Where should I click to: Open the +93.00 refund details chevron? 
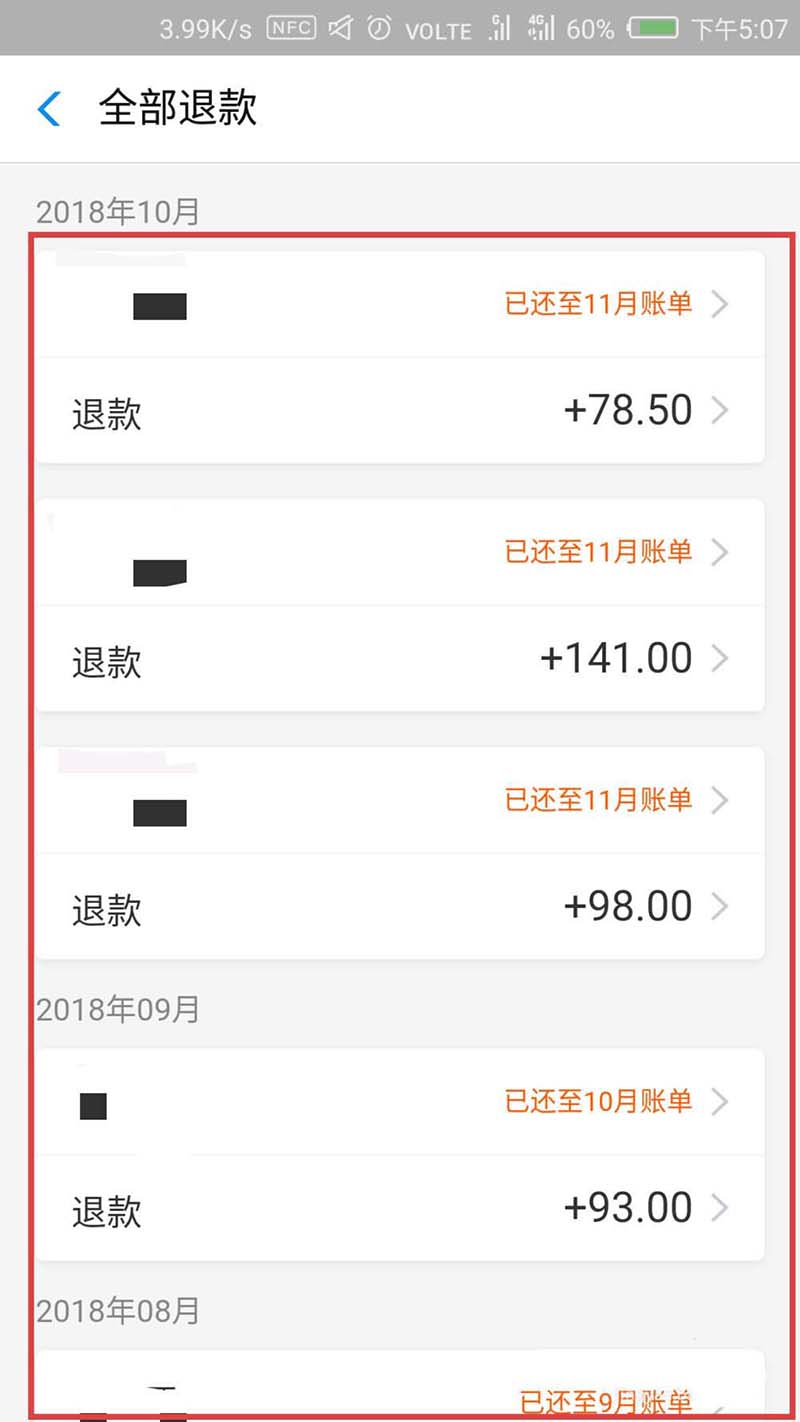tap(719, 1208)
